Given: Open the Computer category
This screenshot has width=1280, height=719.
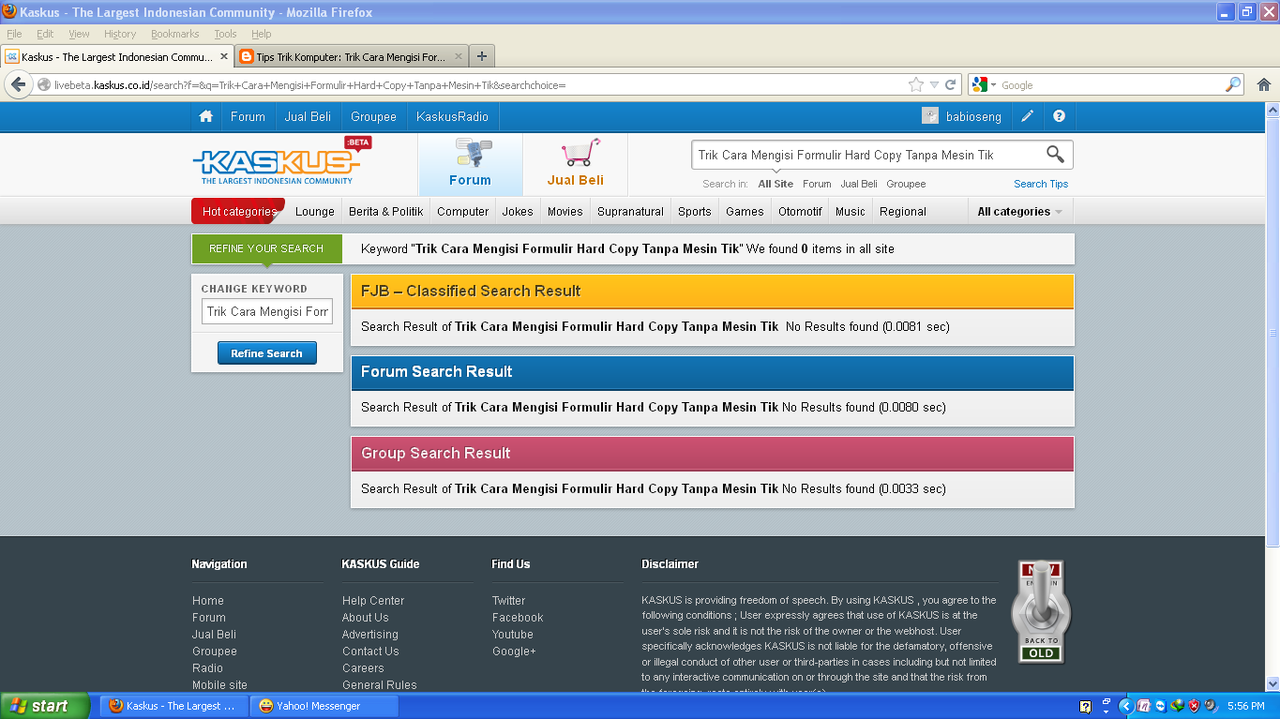Looking at the screenshot, I should [x=463, y=211].
